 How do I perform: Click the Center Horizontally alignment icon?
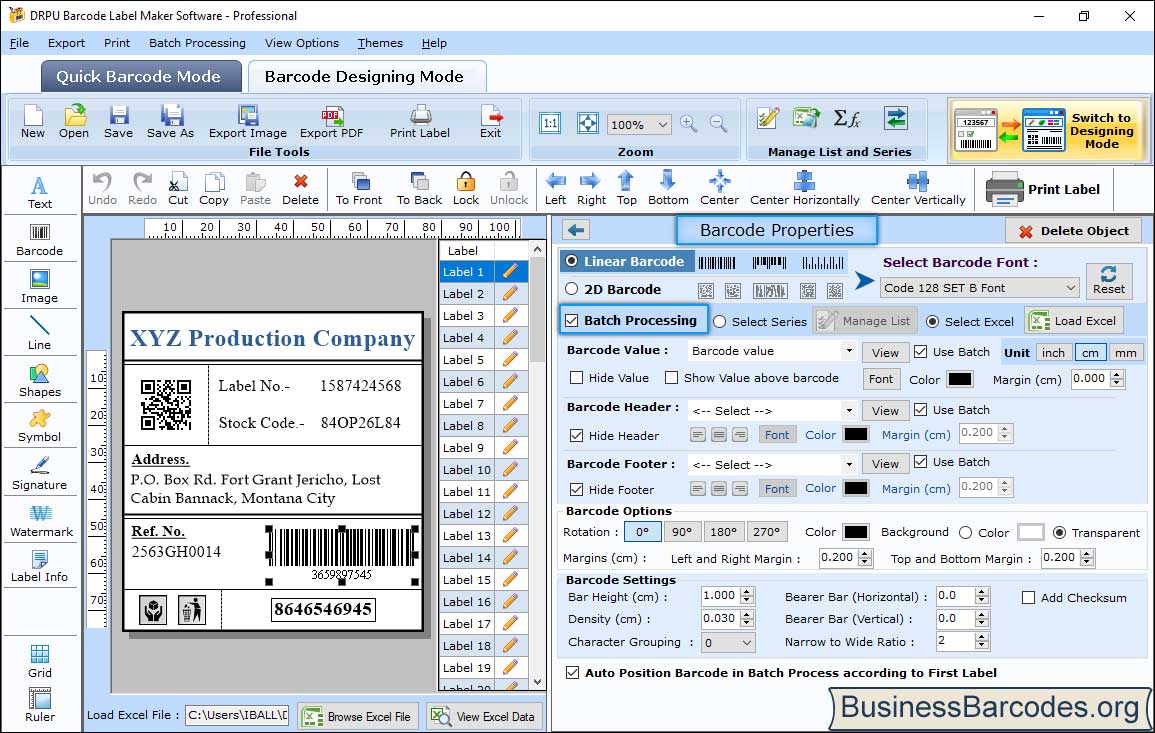click(x=804, y=189)
